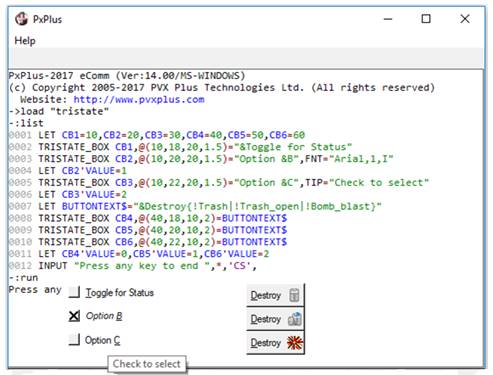Maximize the PxPlus window
The image size is (493, 375).
pos(426,19)
